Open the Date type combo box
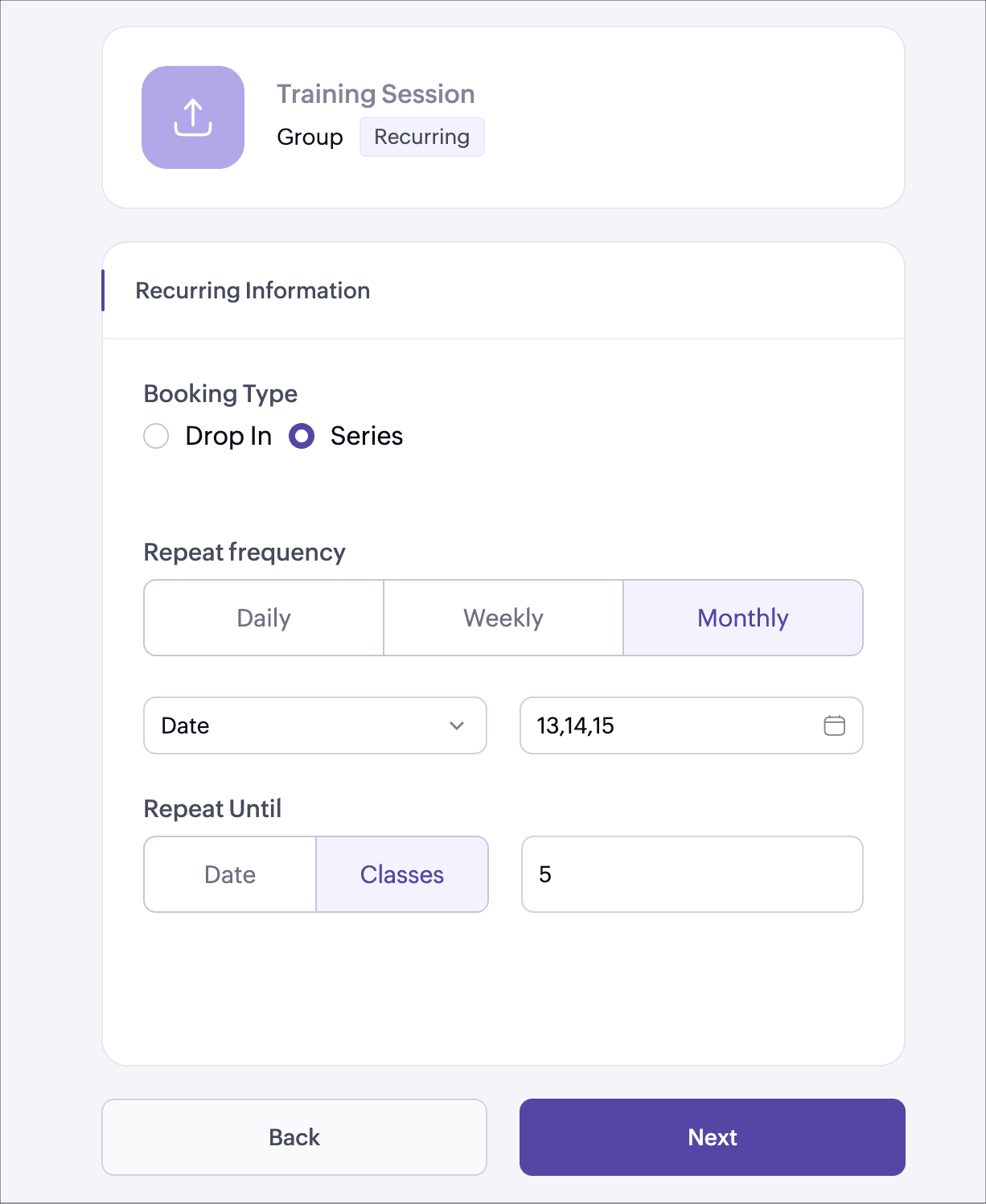The width and height of the screenshot is (986, 1204). [x=314, y=725]
